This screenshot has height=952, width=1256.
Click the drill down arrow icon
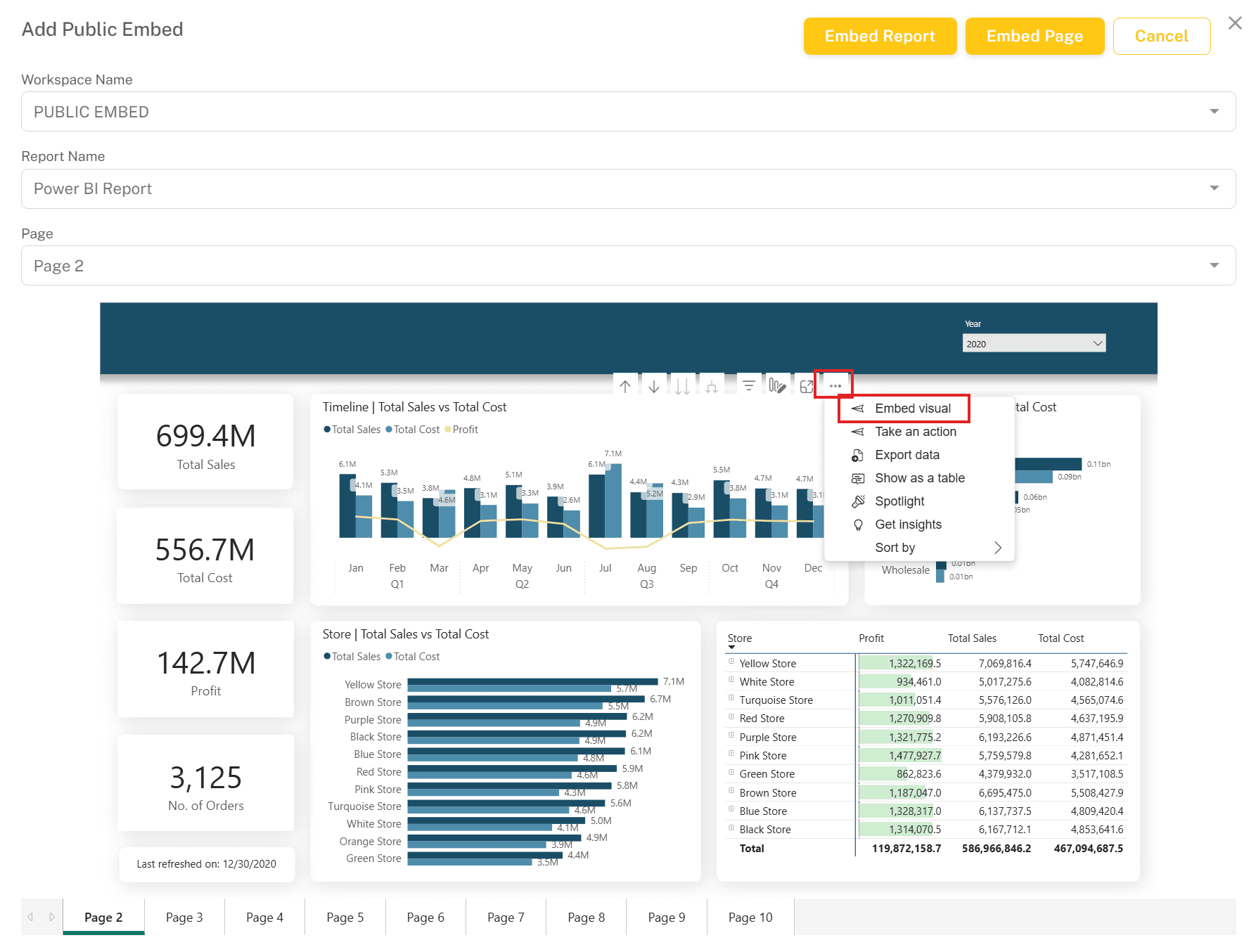click(x=654, y=386)
